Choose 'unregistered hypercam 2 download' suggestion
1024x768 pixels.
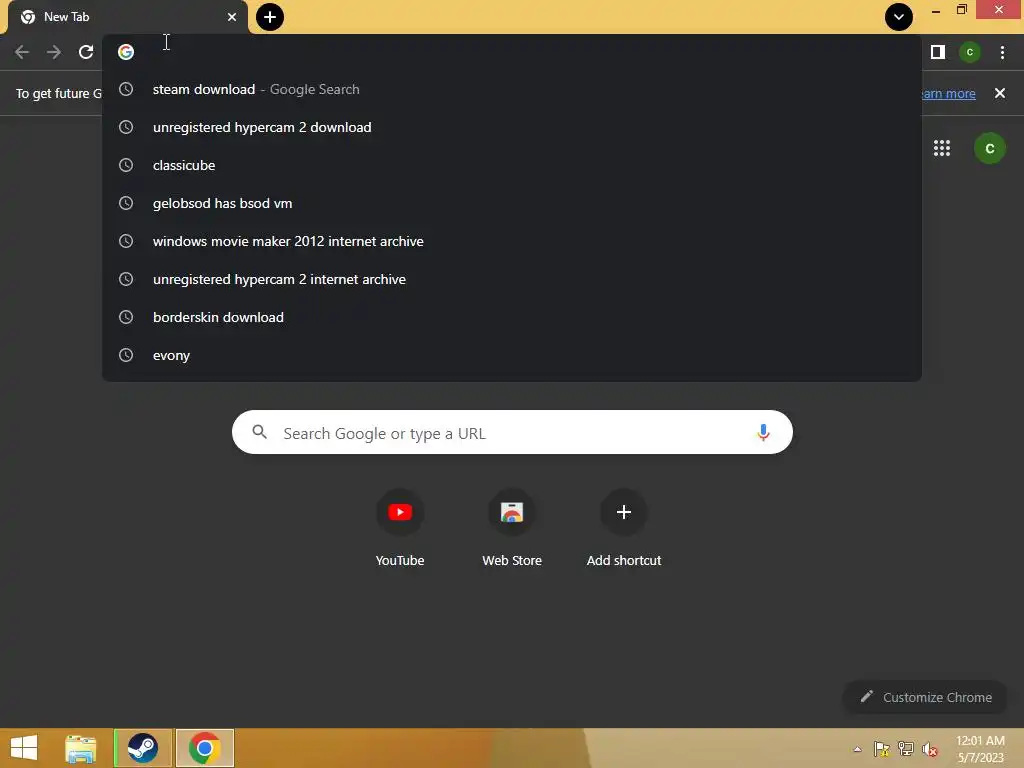(x=512, y=127)
